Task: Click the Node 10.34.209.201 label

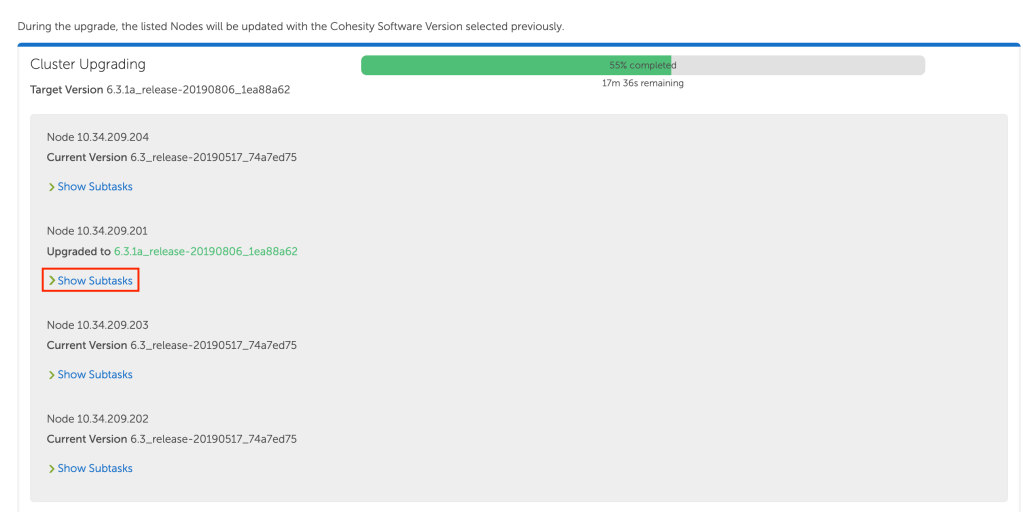Action: [98, 231]
